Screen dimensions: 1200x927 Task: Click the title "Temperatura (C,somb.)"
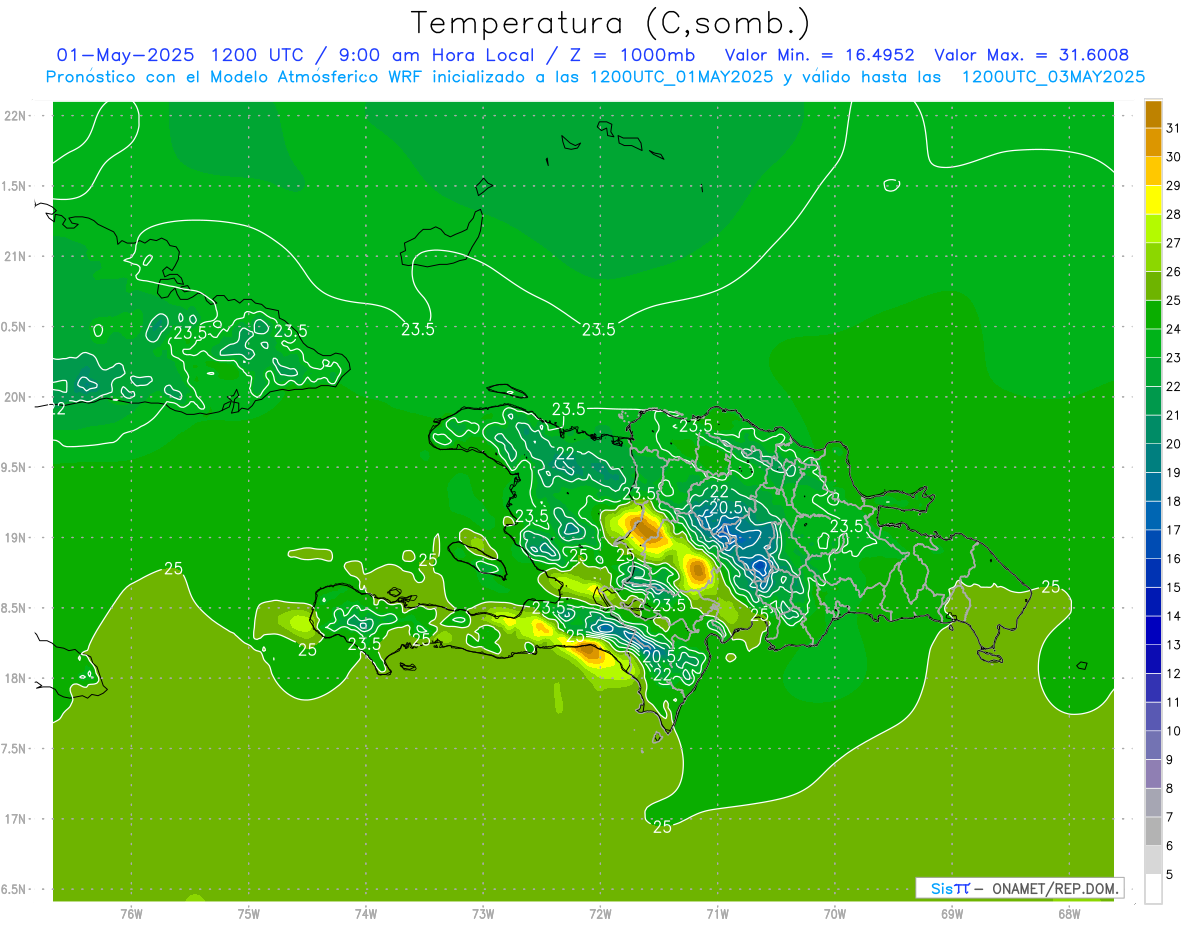[x=611, y=23]
